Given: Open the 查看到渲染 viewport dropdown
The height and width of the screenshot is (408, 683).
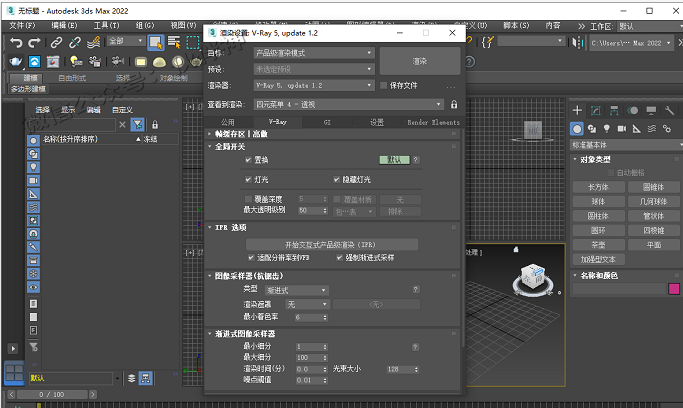Looking at the screenshot, I should tap(348, 105).
